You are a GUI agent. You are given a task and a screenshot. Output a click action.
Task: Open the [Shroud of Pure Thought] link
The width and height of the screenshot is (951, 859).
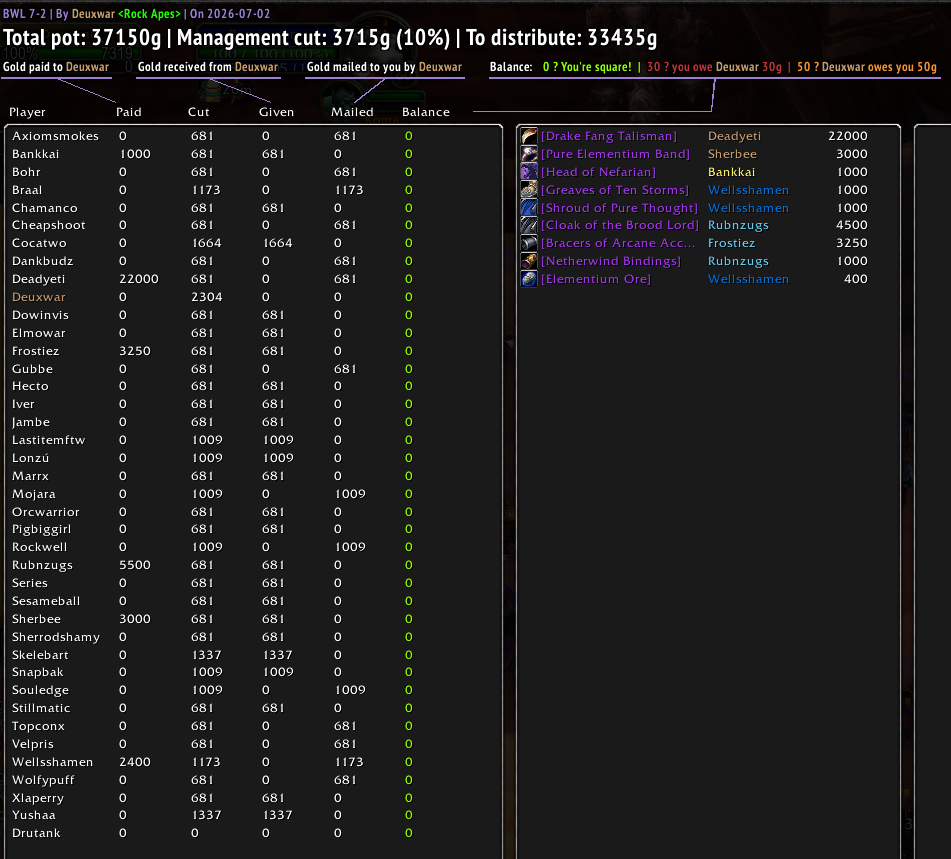[x=619, y=207]
